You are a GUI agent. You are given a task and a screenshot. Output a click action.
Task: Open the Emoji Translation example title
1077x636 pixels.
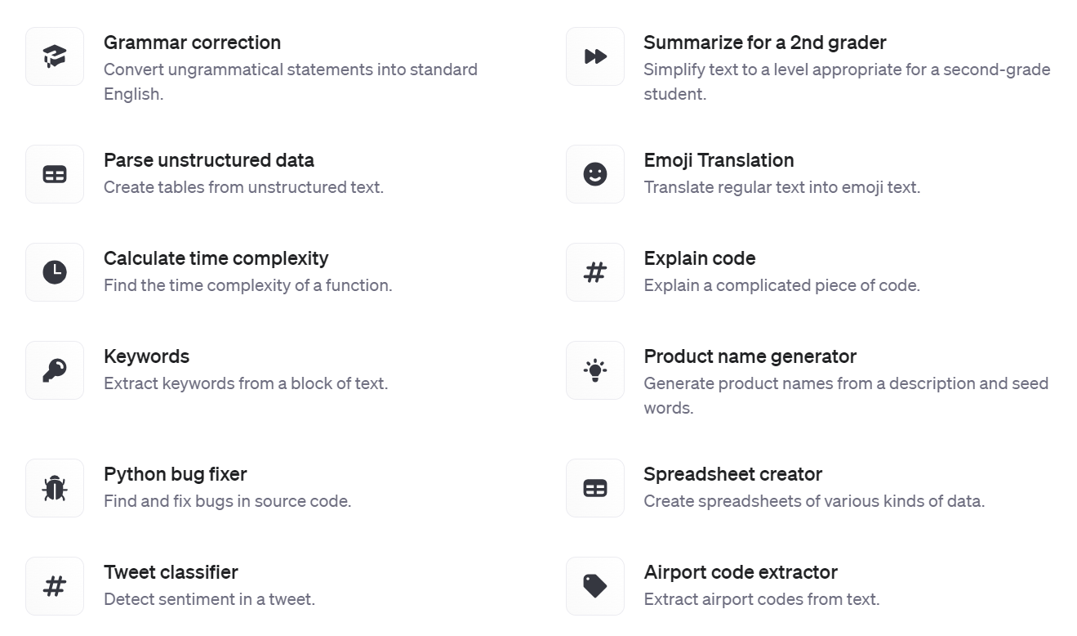(718, 161)
